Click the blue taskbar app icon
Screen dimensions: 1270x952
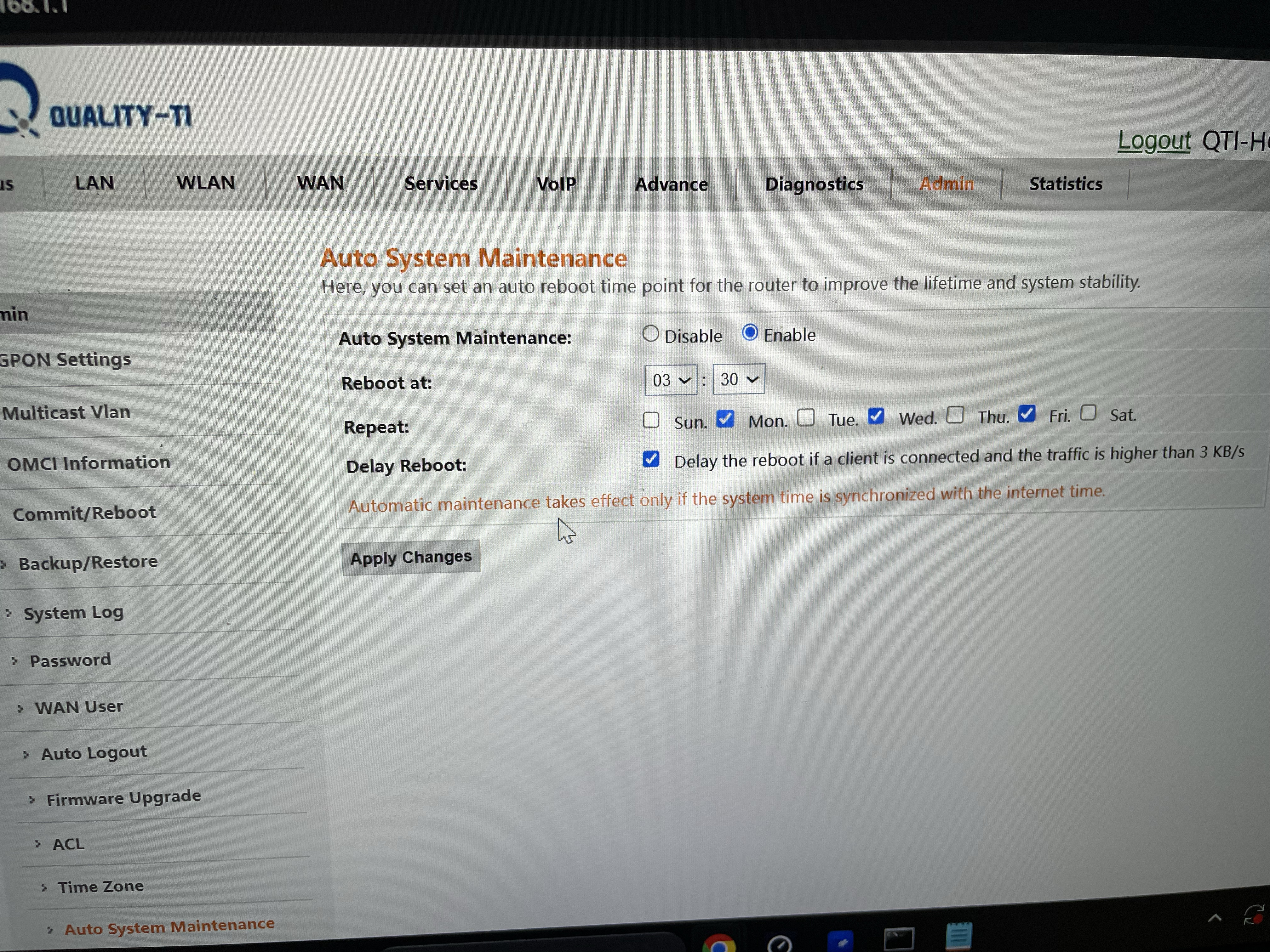pyautogui.click(x=841, y=942)
